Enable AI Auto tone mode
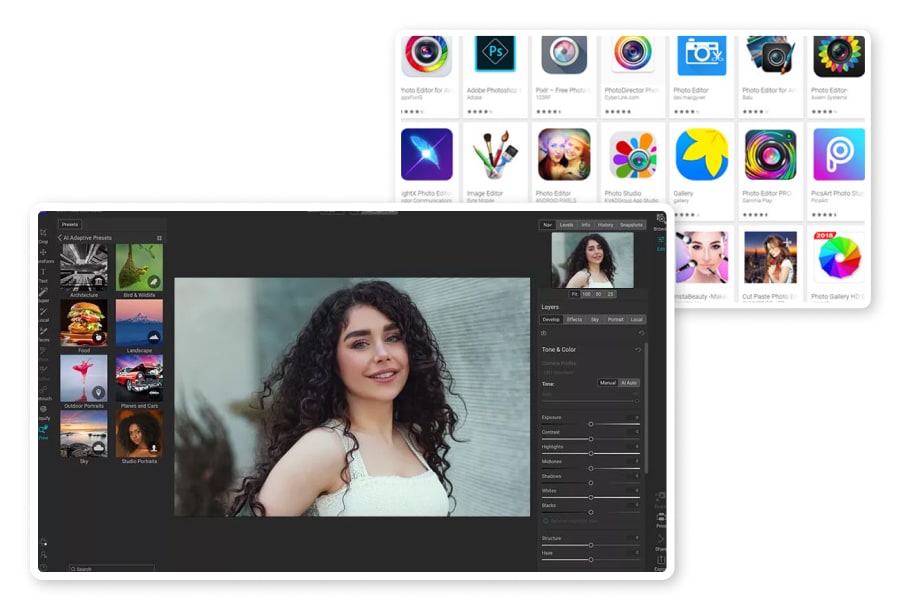Viewport: 900px width, 609px height. tap(629, 383)
